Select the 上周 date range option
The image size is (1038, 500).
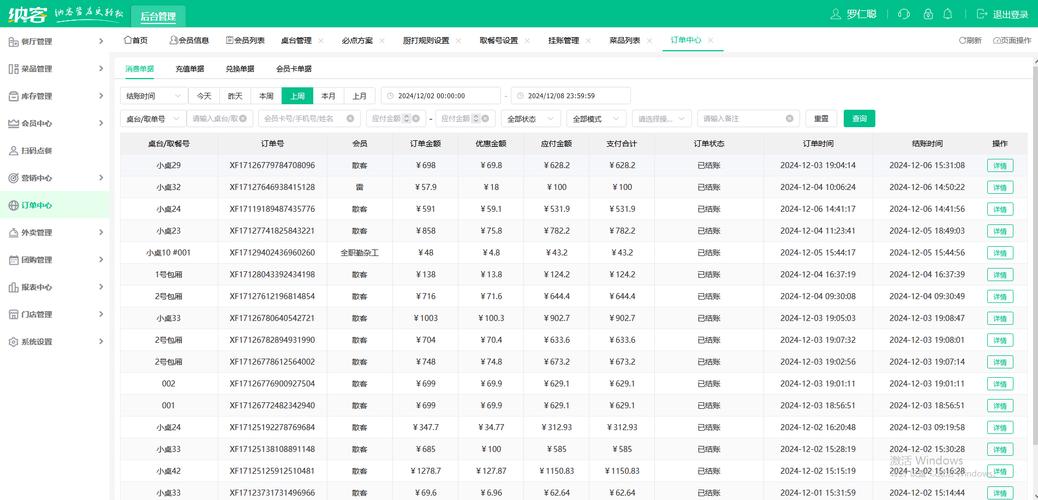[x=297, y=96]
